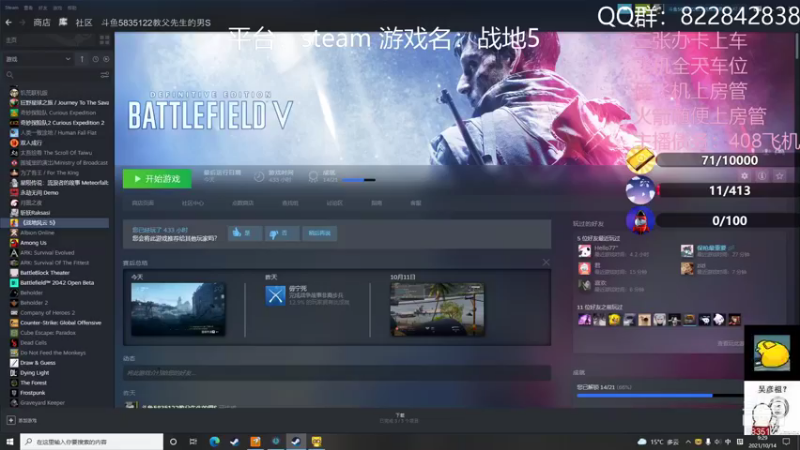Screen dimensions: 800x450
Task: Close the post-game summary panel
Action: pos(546,262)
